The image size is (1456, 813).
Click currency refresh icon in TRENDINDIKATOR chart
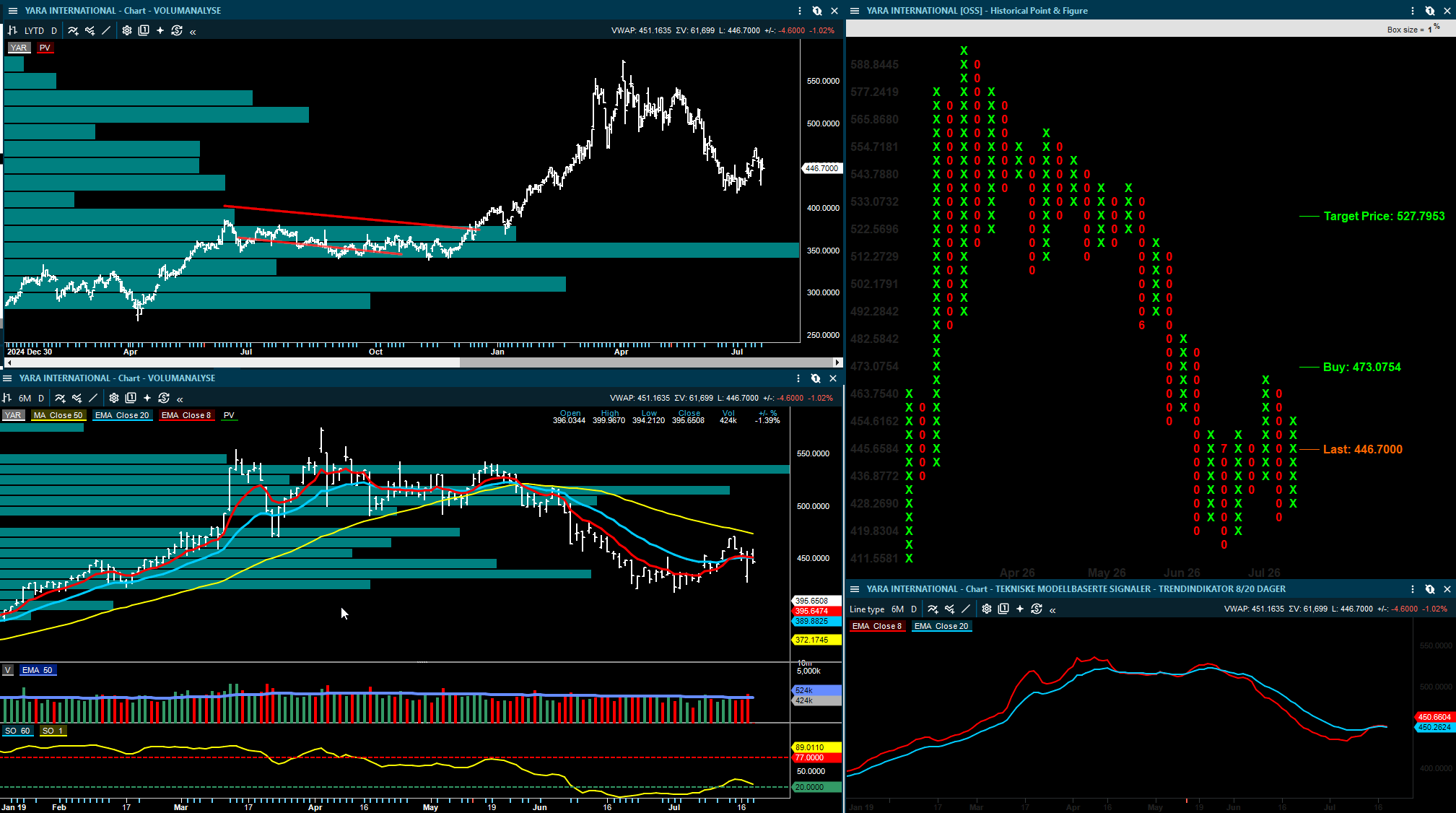(1037, 609)
